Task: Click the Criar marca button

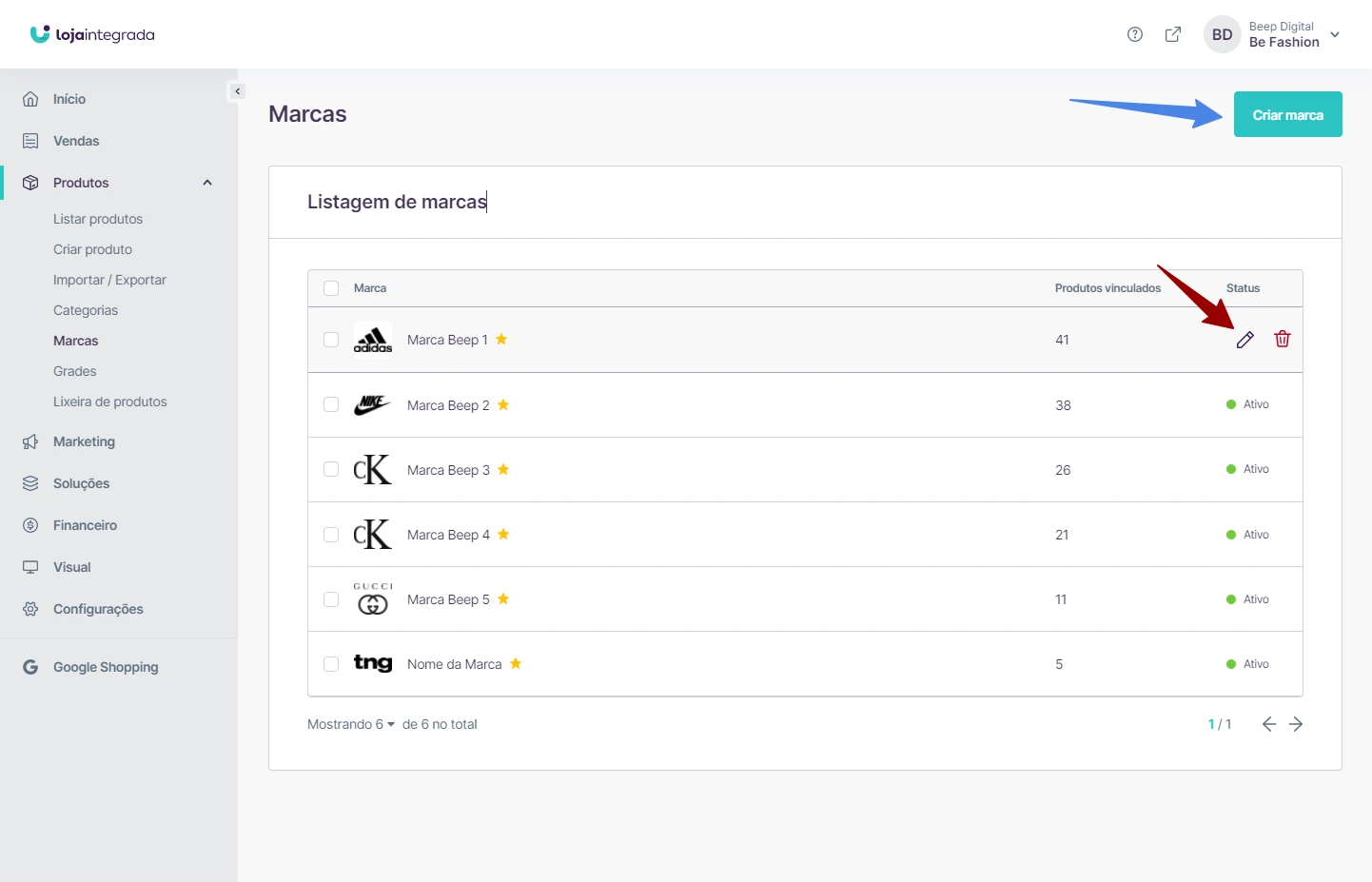Action: click(x=1288, y=114)
